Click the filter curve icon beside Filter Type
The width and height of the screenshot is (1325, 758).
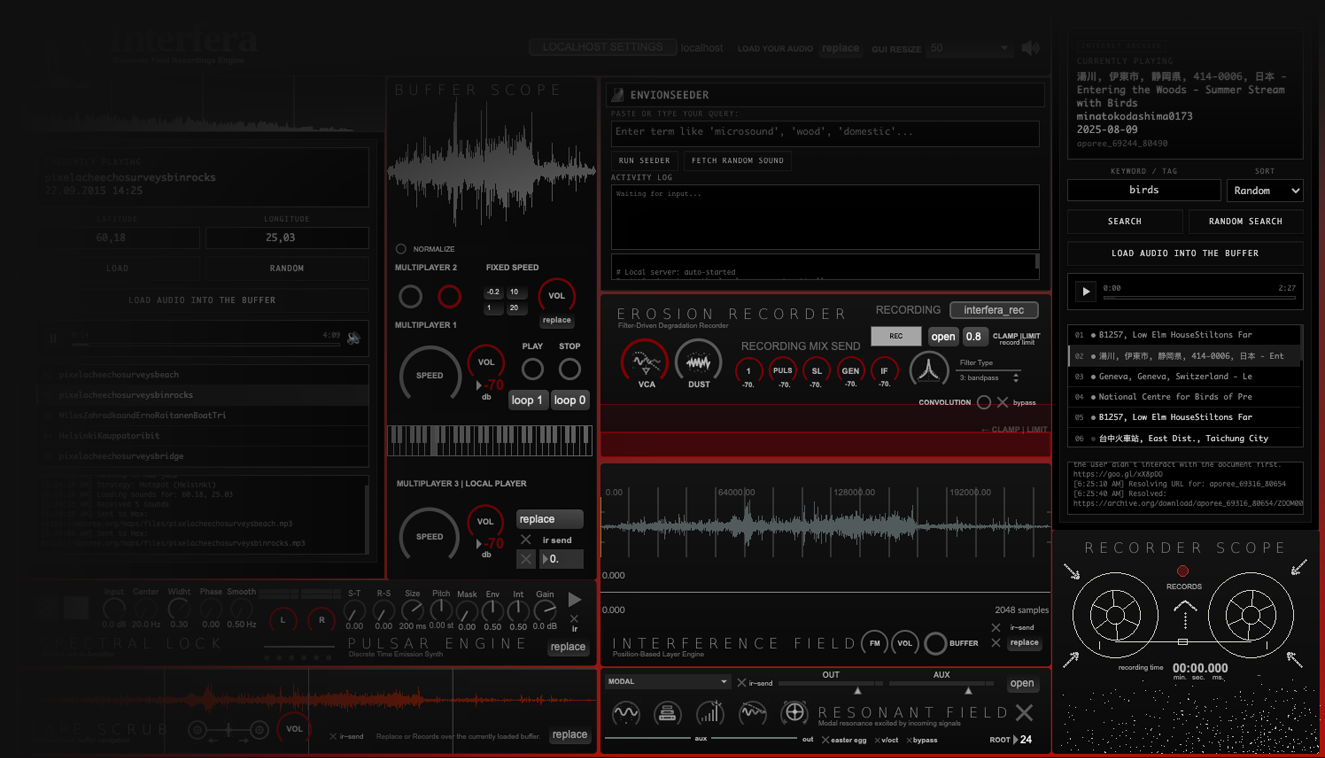tap(929, 370)
